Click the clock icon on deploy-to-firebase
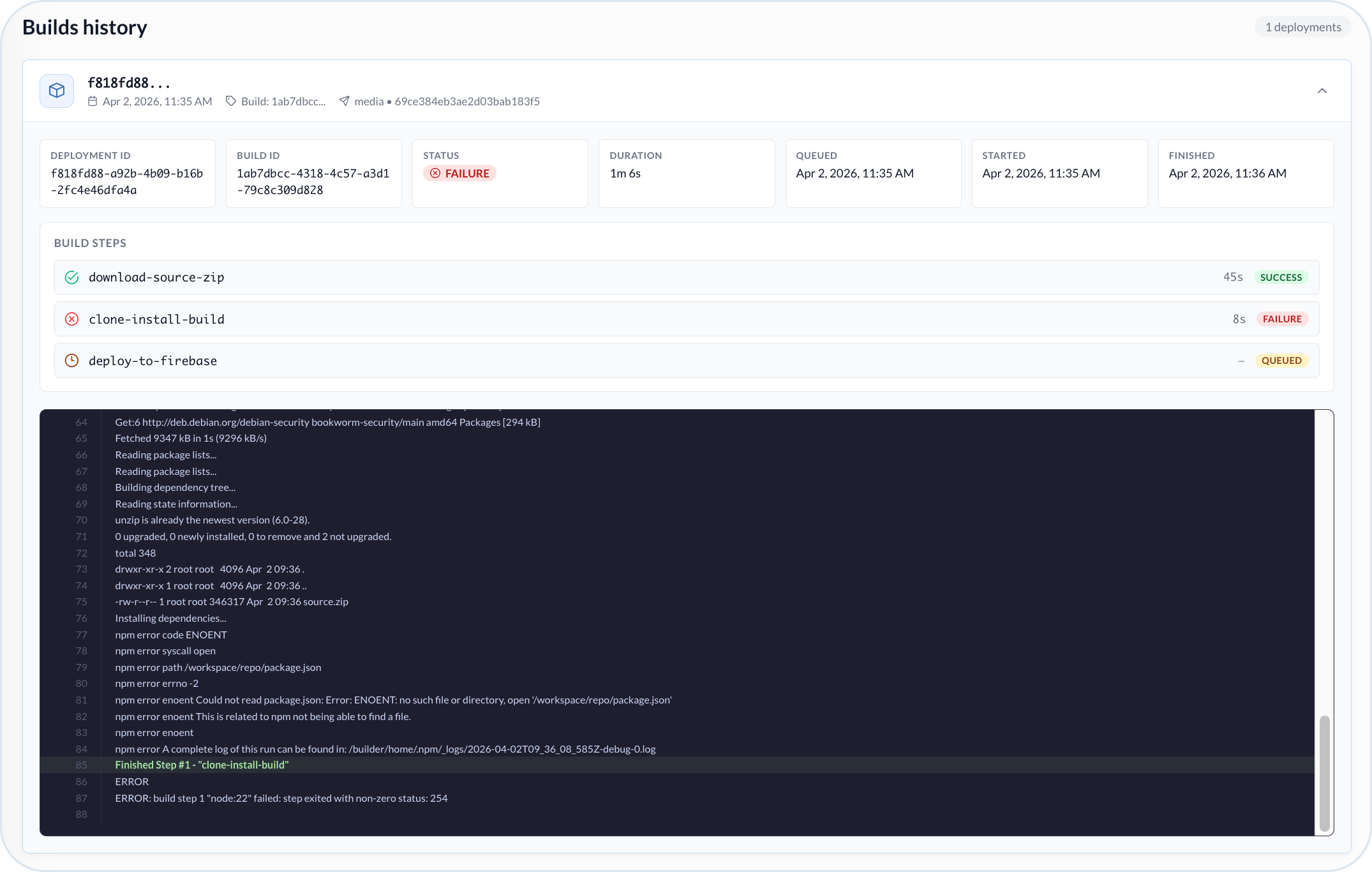This screenshot has width=1372, height=872. point(72,360)
